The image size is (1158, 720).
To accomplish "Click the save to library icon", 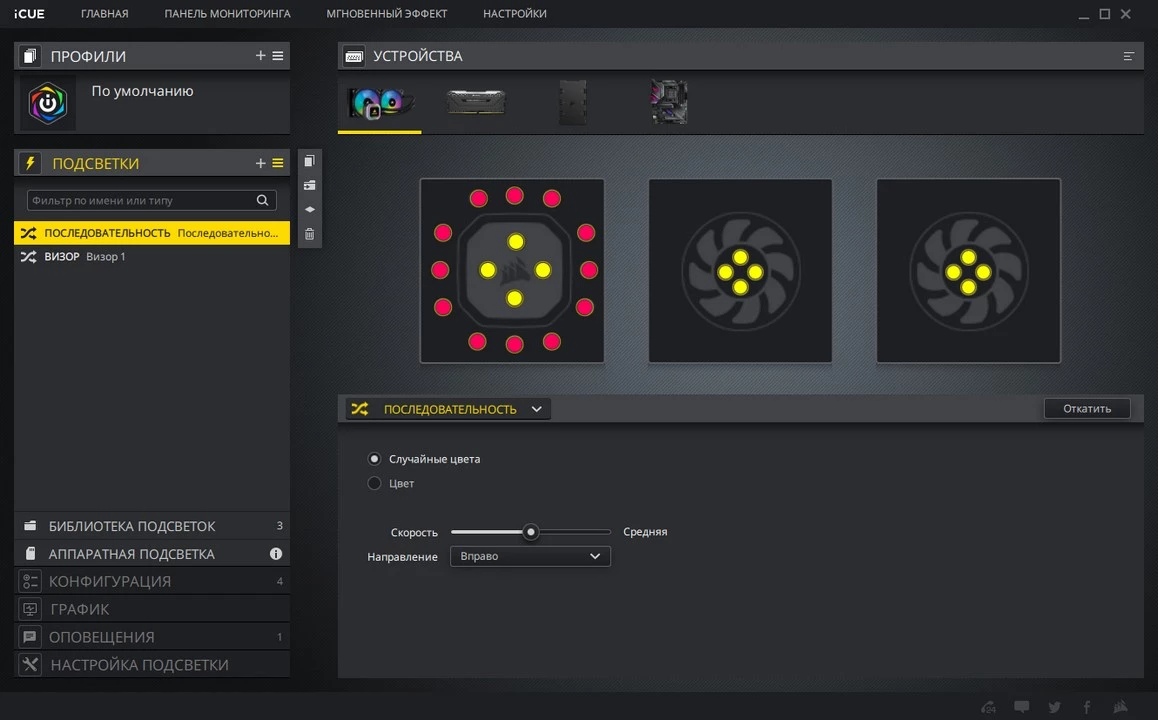I will [x=309, y=185].
